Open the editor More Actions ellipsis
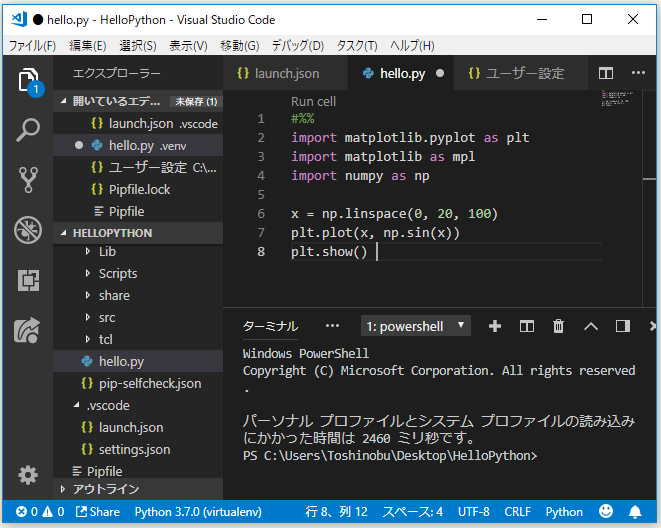Viewport: 661px width, 528px height. click(x=638, y=73)
